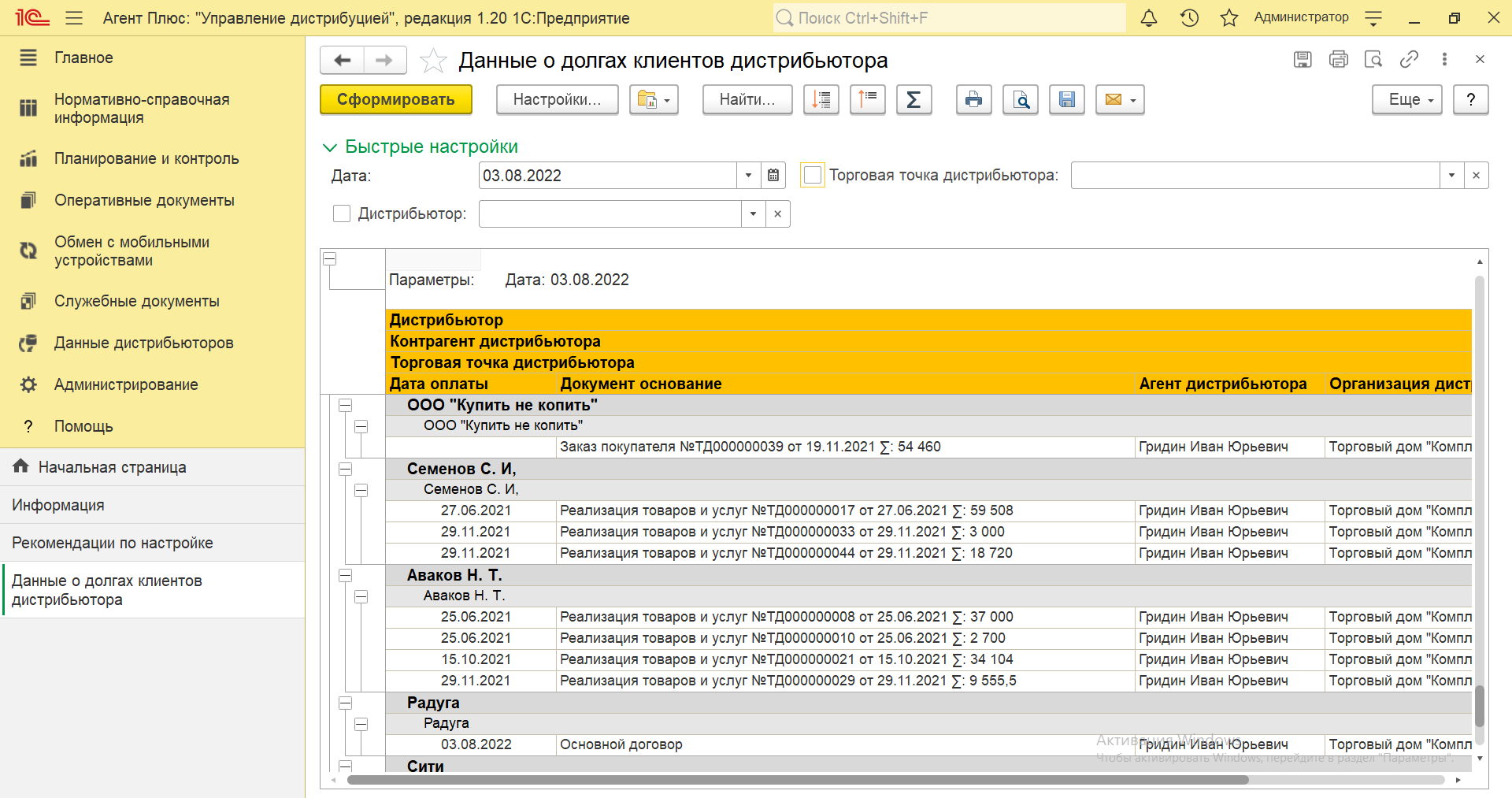This screenshot has height=798, width=1512.
Task: Open the functions menu hamburger icon
Action: tap(74, 17)
